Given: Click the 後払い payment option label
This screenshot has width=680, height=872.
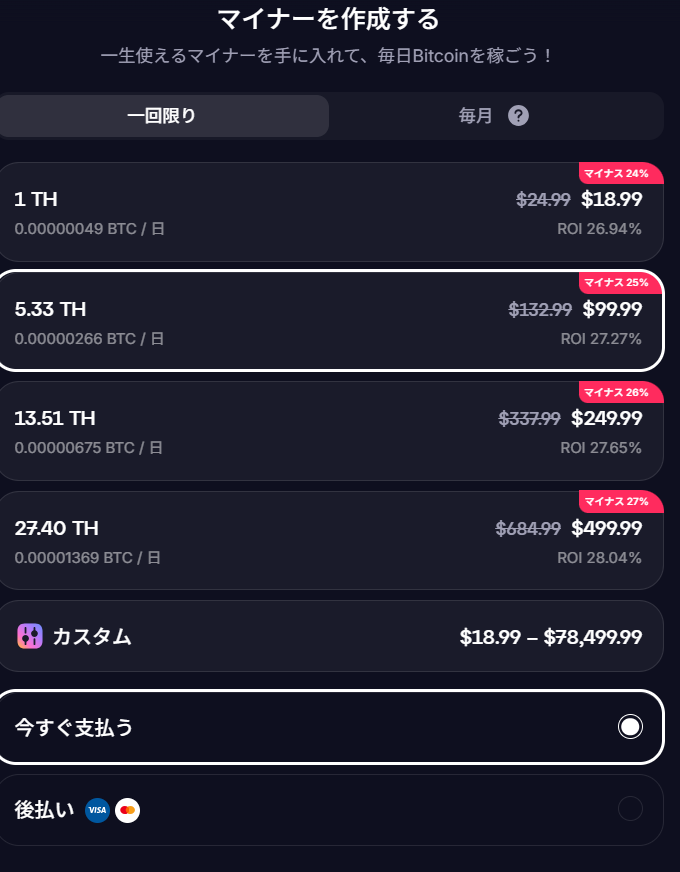Looking at the screenshot, I should (44, 810).
